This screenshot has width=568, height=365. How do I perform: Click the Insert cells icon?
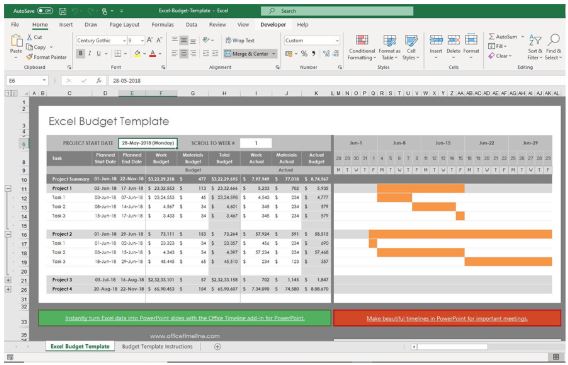point(436,40)
